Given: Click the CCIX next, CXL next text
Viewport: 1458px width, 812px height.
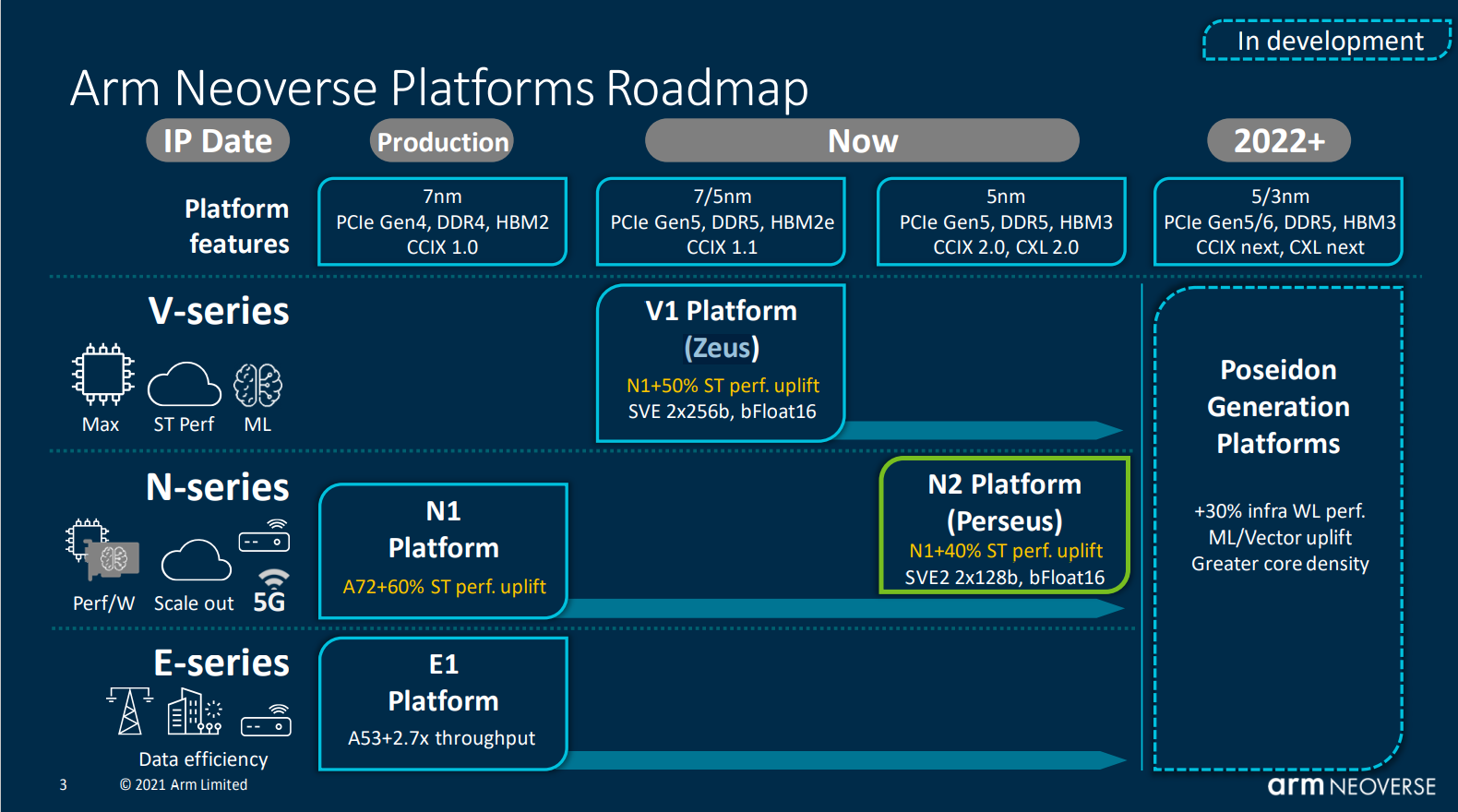Looking at the screenshot, I should click(x=1280, y=247).
